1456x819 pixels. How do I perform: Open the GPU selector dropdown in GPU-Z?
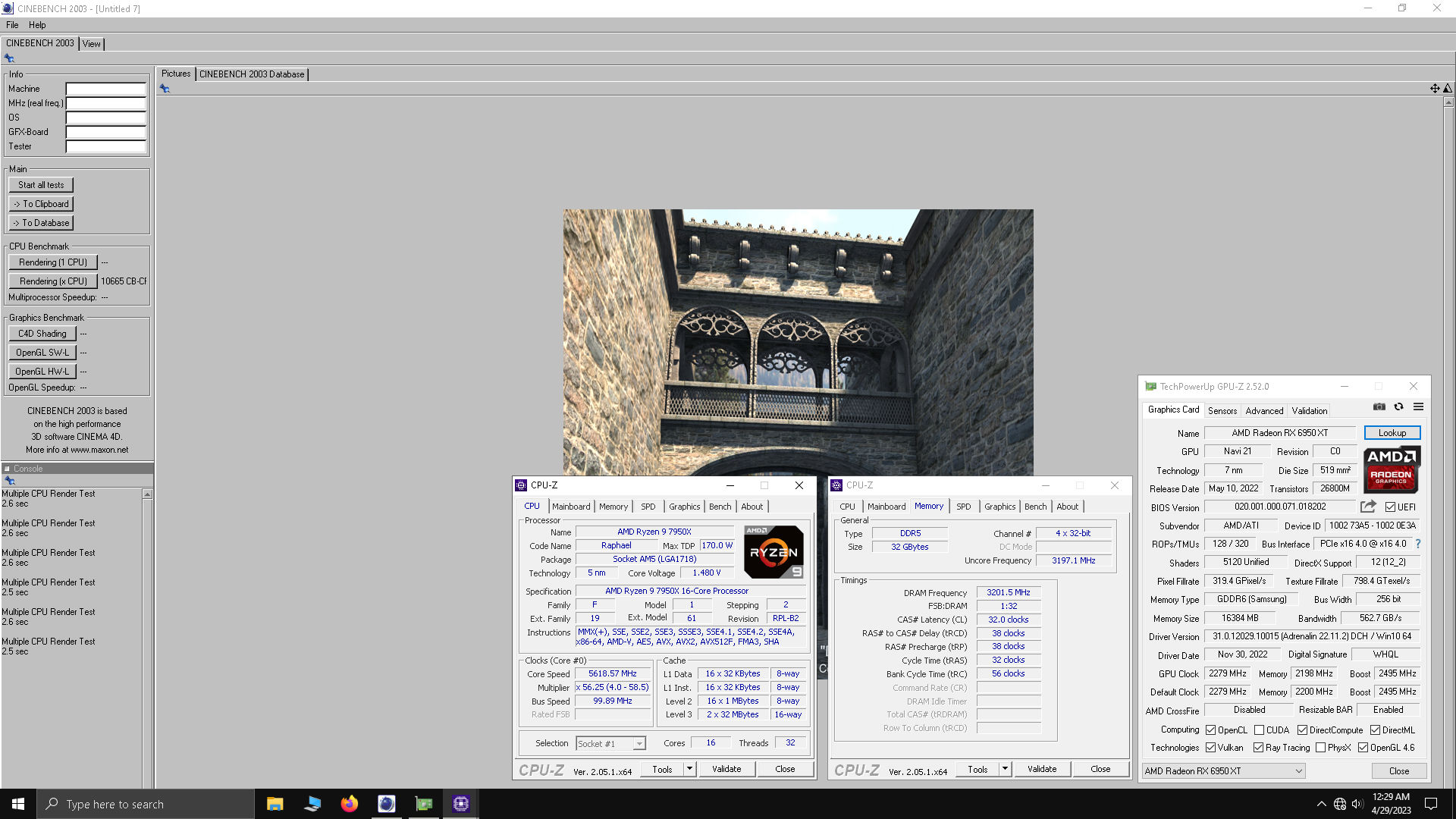coord(1224,771)
